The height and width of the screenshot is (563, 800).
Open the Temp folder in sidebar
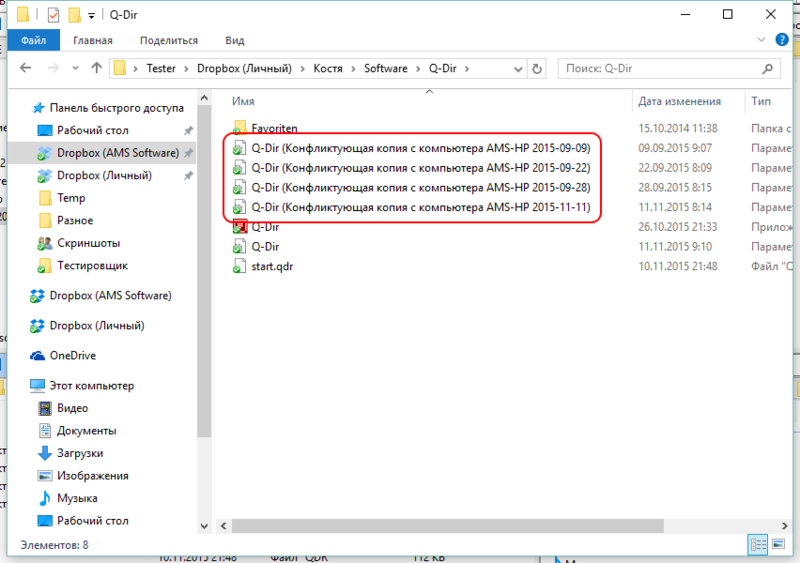71,198
